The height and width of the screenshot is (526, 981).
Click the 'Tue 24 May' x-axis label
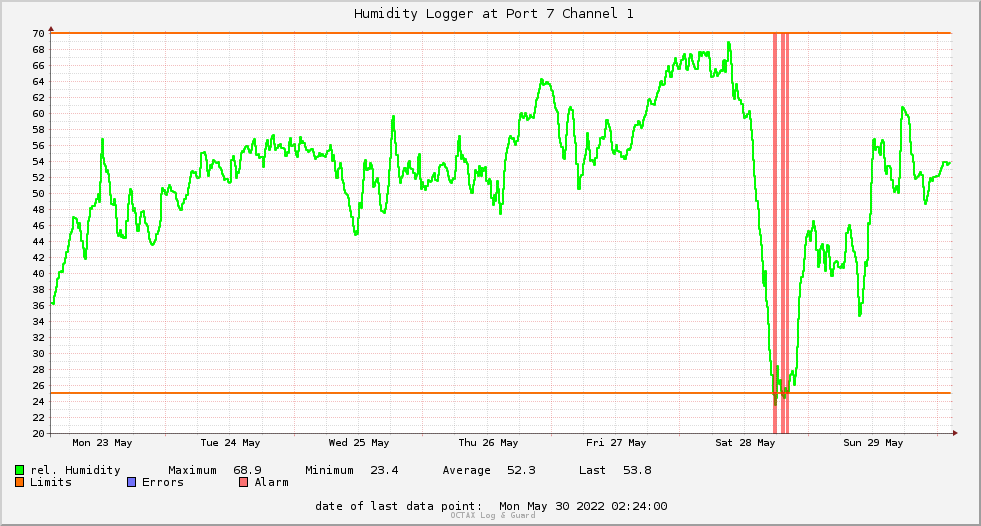tap(230, 443)
